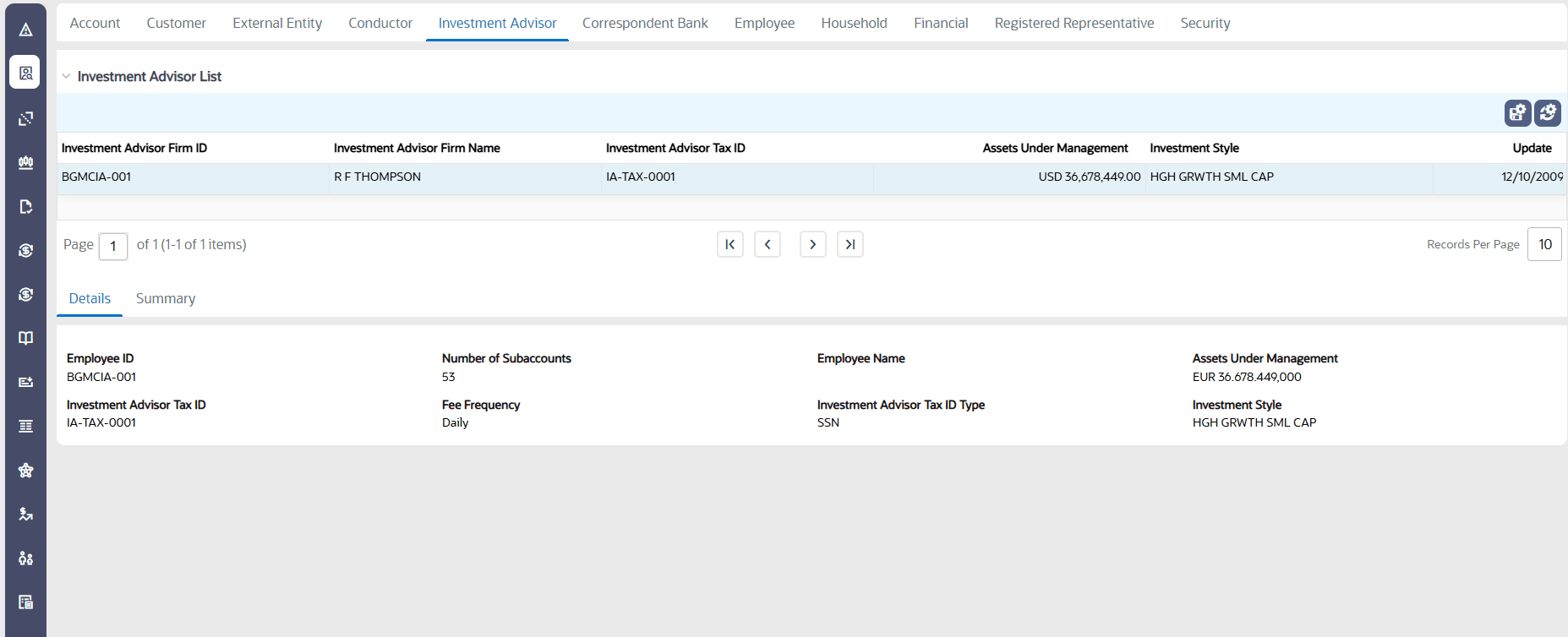Open the Summary sub-tab

(166, 298)
